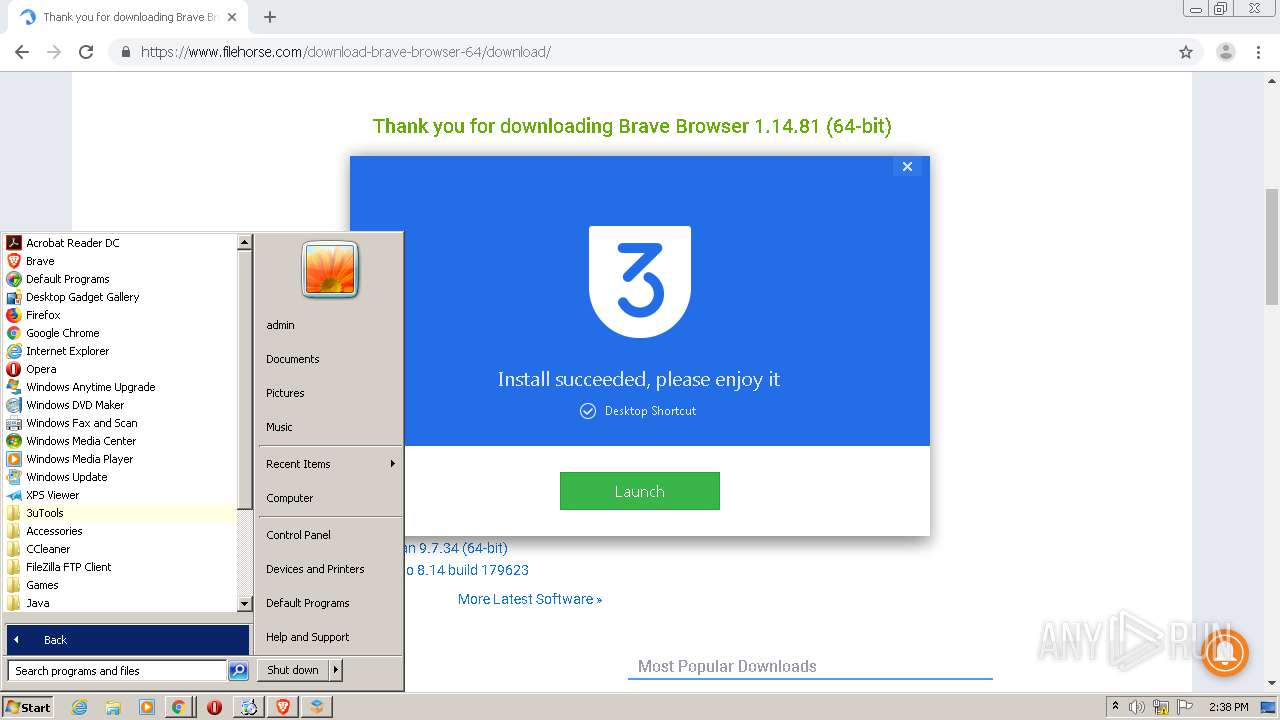Click the Start menu search magnifier button

click(x=238, y=671)
